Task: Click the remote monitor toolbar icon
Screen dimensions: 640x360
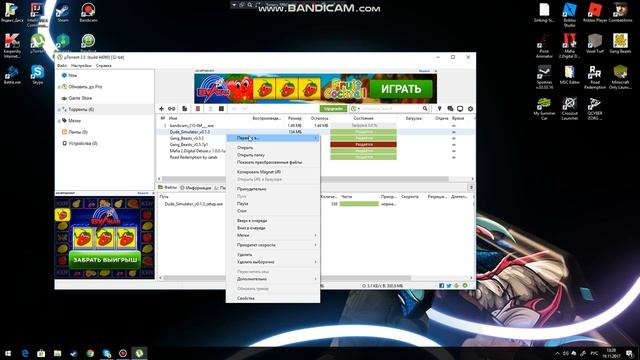Action: pyautogui.click(x=460, y=109)
